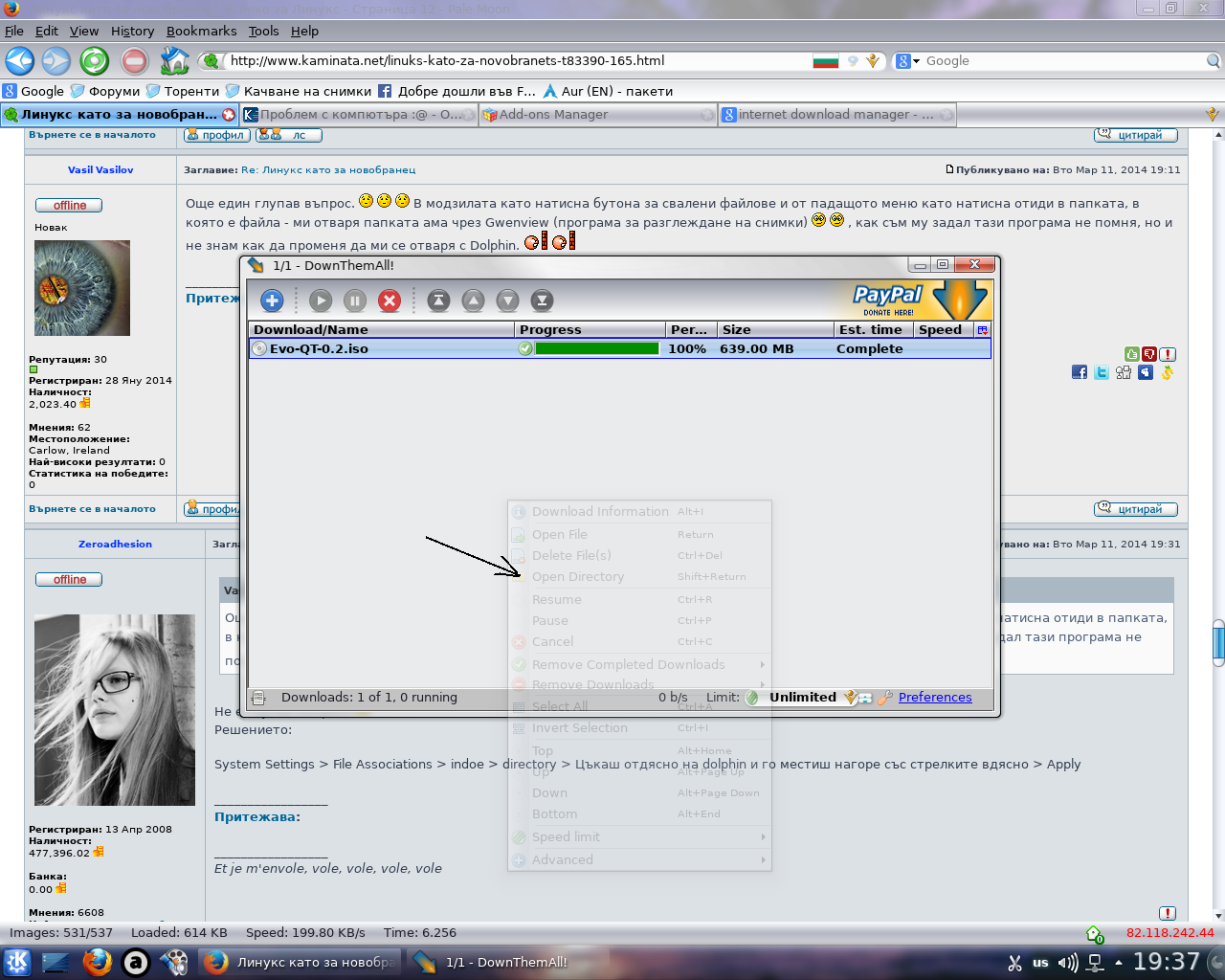Open the KDE application launcher
The width and height of the screenshot is (1225, 980).
[17, 962]
